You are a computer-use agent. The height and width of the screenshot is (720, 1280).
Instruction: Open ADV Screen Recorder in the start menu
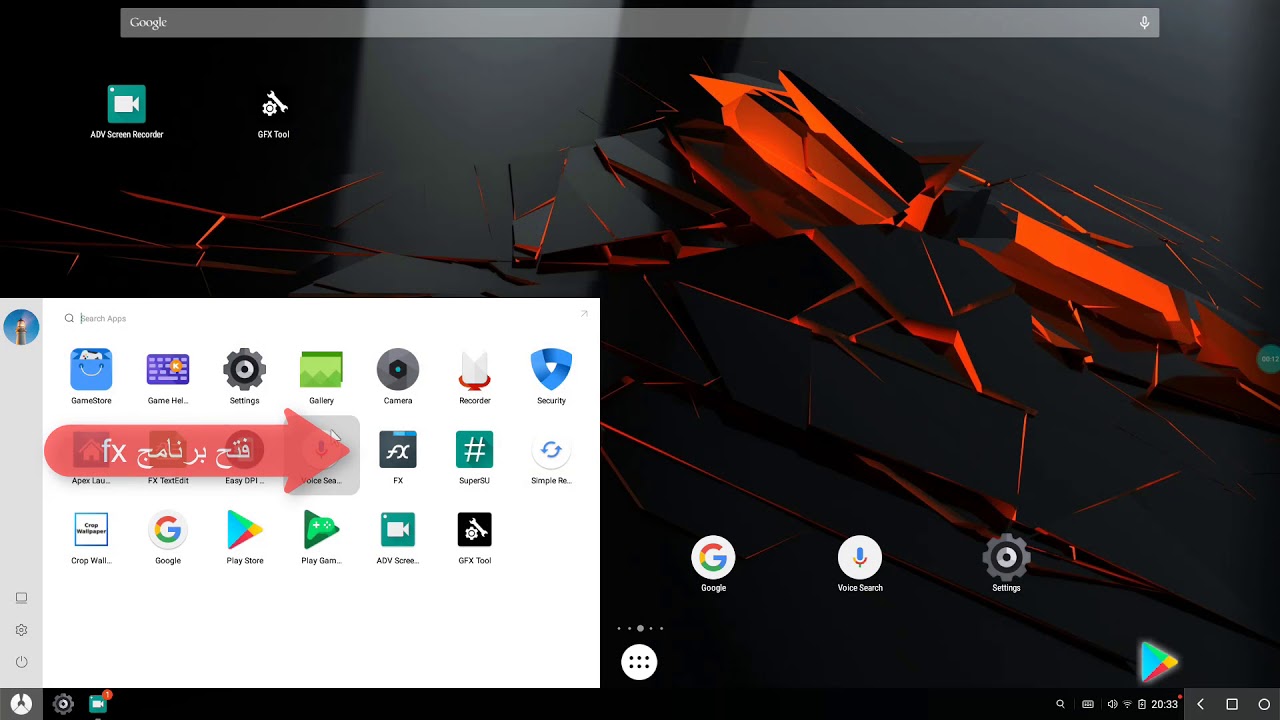[398, 537]
